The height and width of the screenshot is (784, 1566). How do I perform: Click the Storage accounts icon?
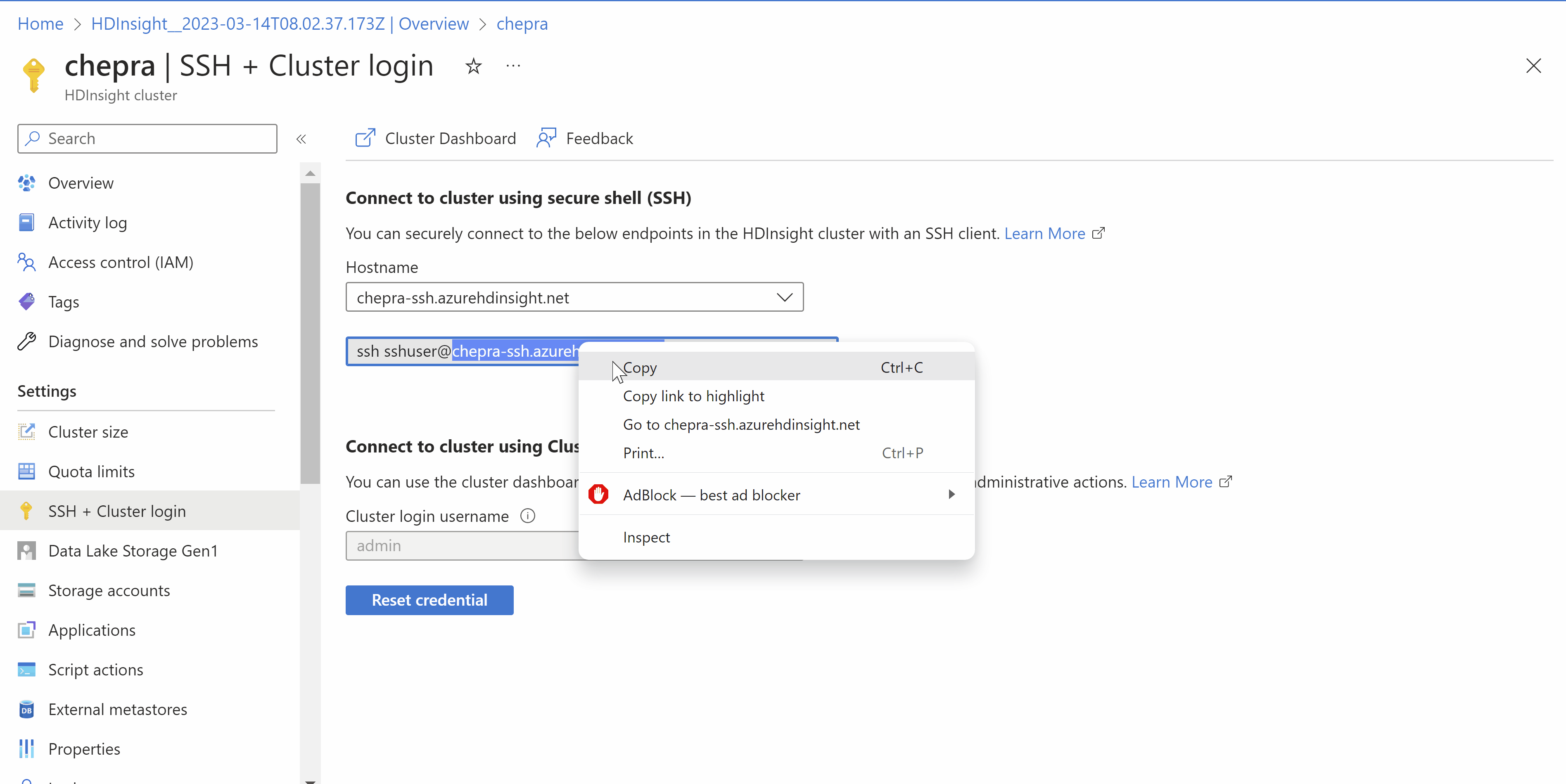click(x=26, y=590)
